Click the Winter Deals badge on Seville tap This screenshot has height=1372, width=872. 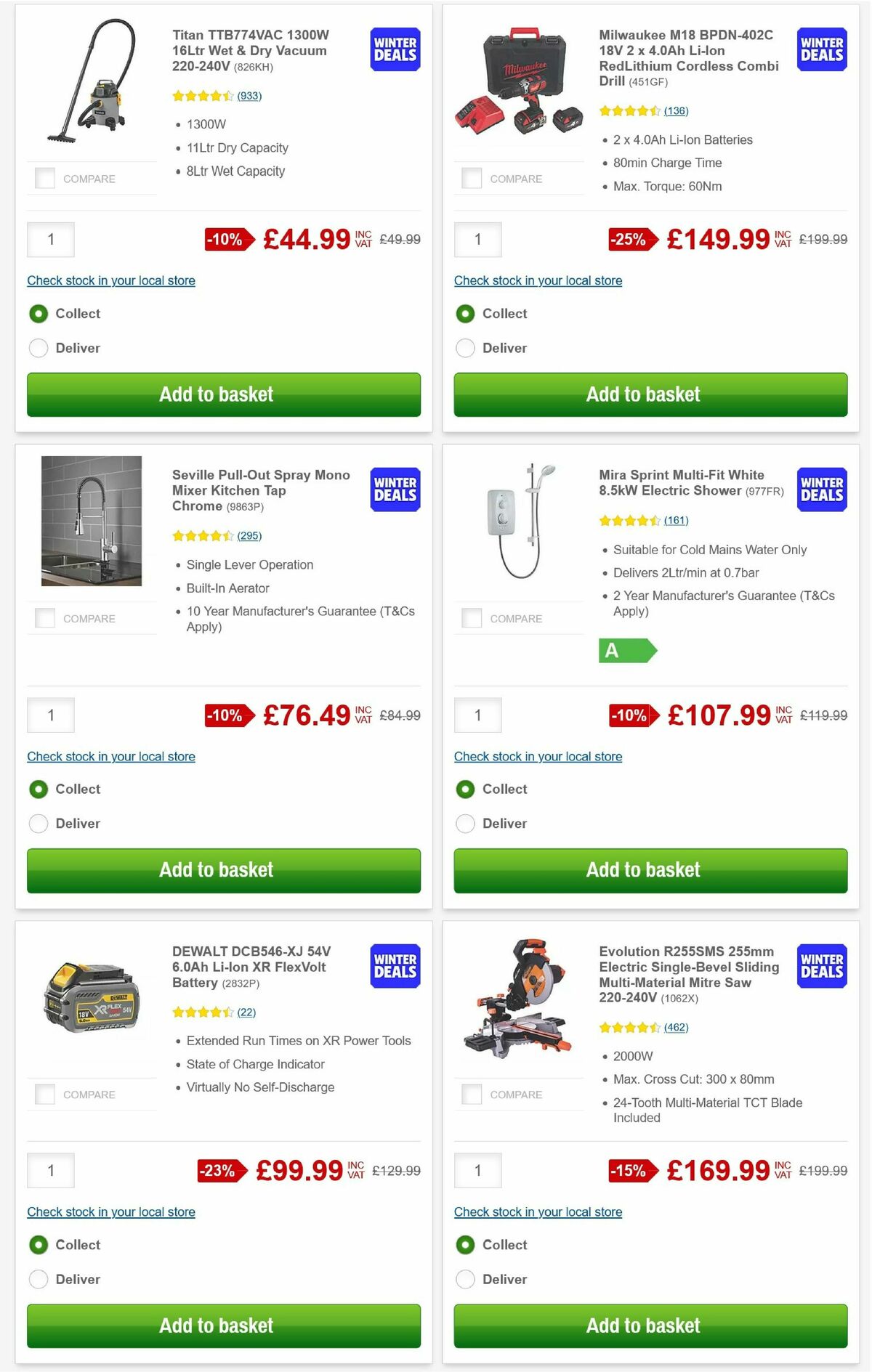tap(394, 490)
